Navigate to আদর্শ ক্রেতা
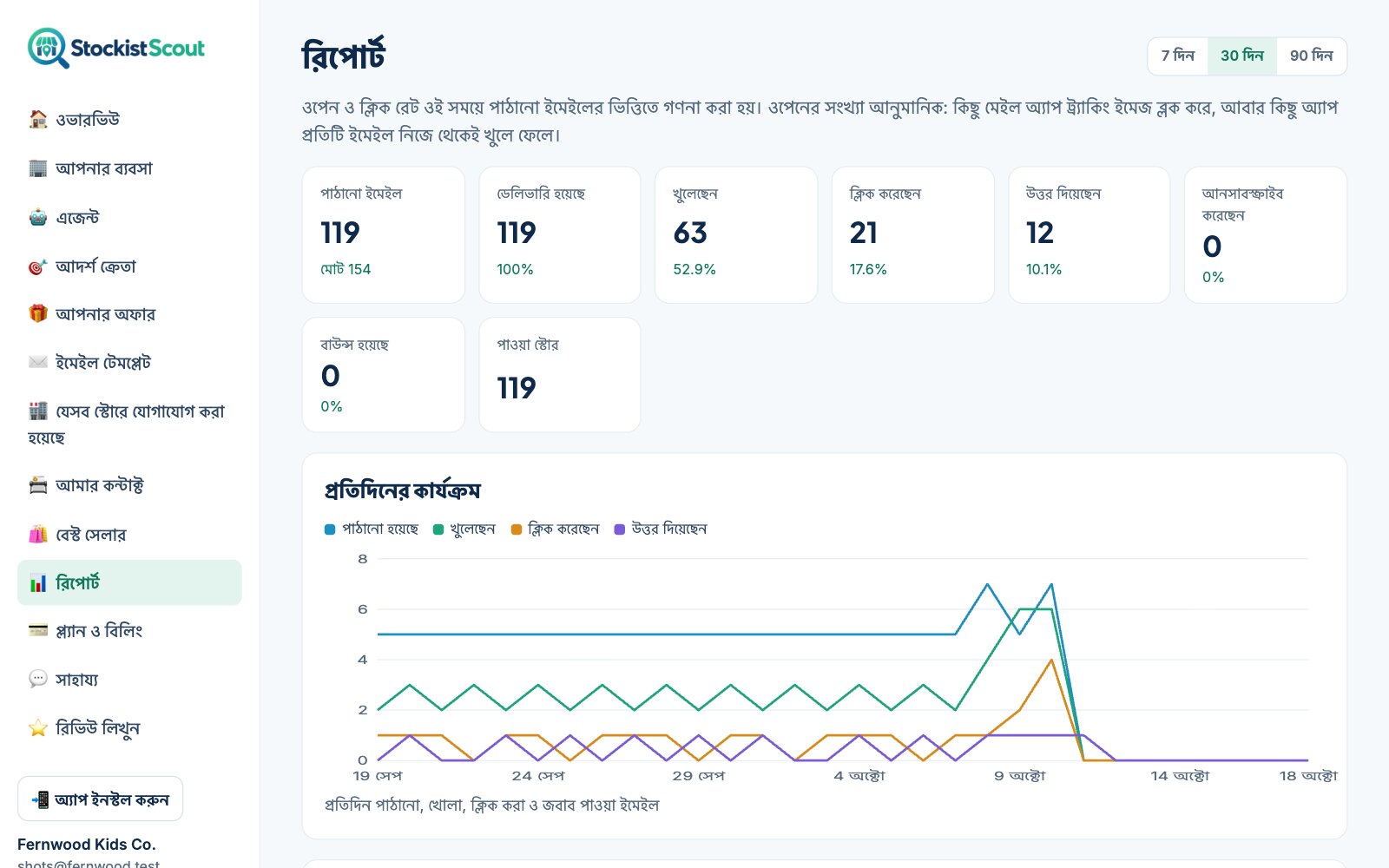The width and height of the screenshot is (1389, 868). coord(129,266)
